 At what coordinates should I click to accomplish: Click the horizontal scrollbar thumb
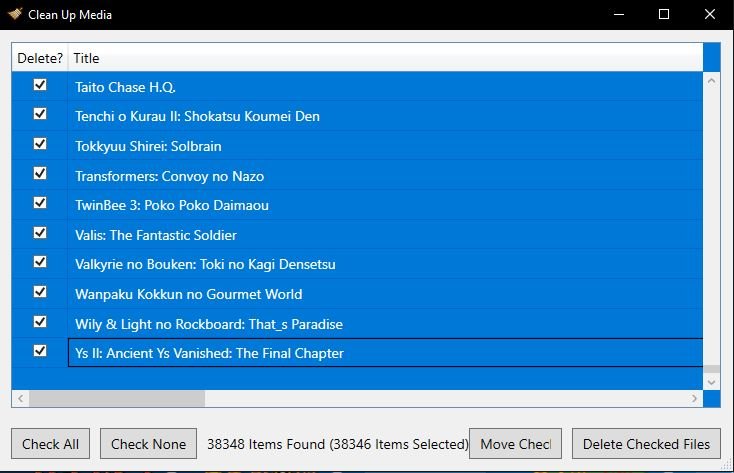pos(117,399)
